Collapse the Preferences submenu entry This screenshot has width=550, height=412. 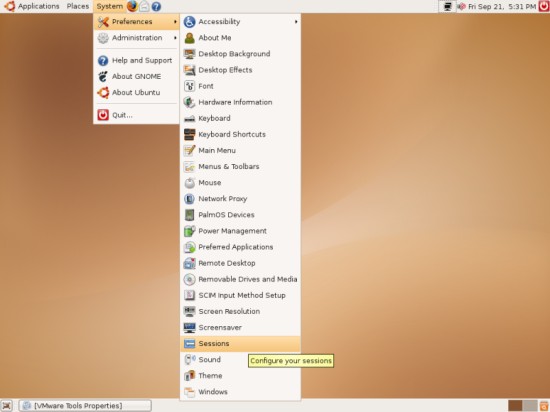point(137,22)
